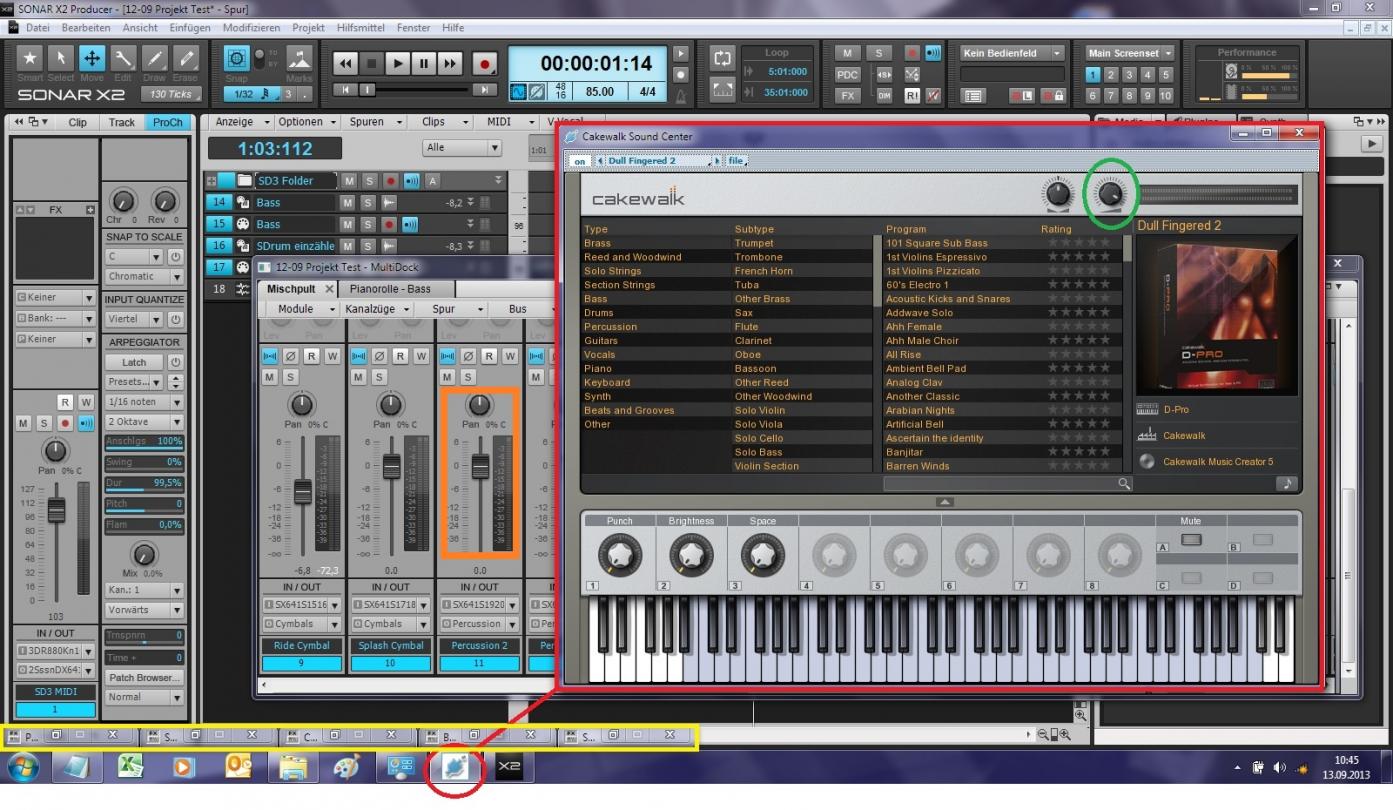The height and width of the screenshot is (810, 1393).
Task: Open the Patch Browser button
Action: 144,677
